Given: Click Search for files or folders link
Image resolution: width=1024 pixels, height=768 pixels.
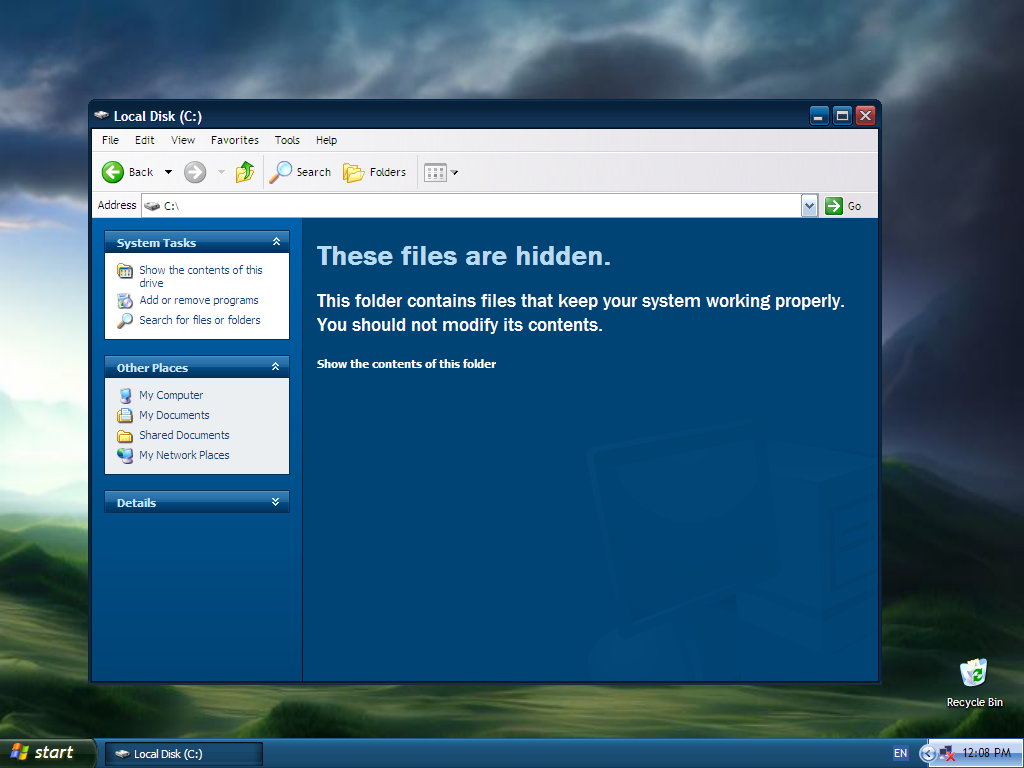Looking at the screenshot, I should (x=200, y=320).
